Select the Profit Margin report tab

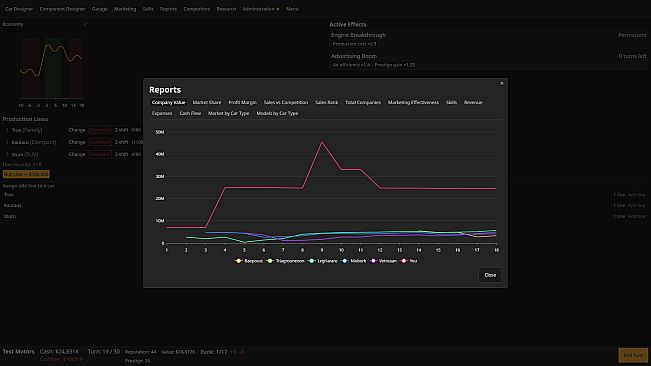pos(242,102)
